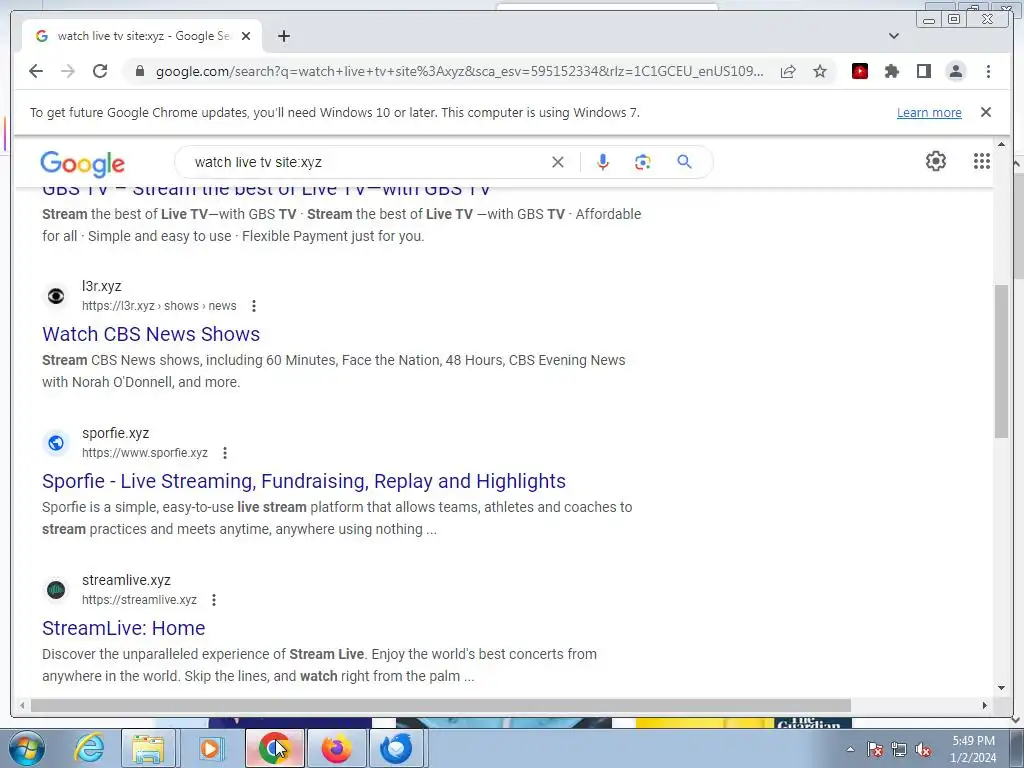Viewport: 1024px width, 768px height.
Task: Click the sporfie.xyz globe favicon
Action: (56, 443)
